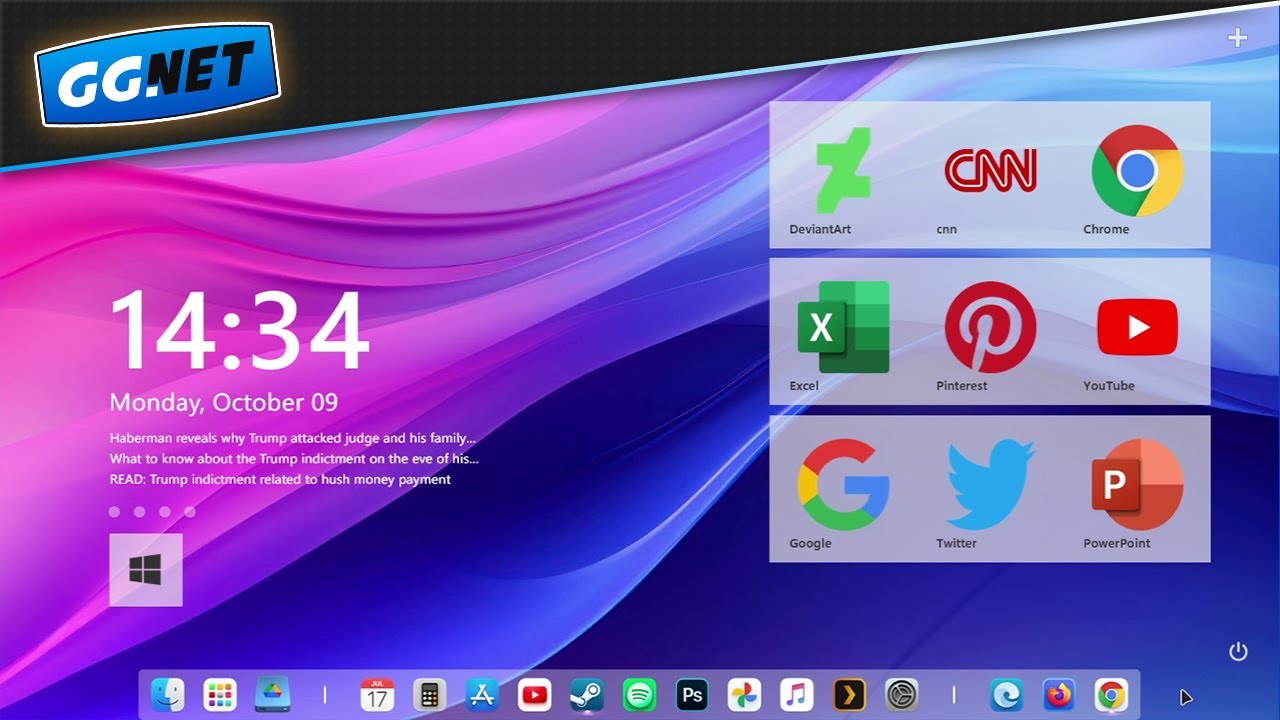Launch Calculator from the dock

point(430,694)
